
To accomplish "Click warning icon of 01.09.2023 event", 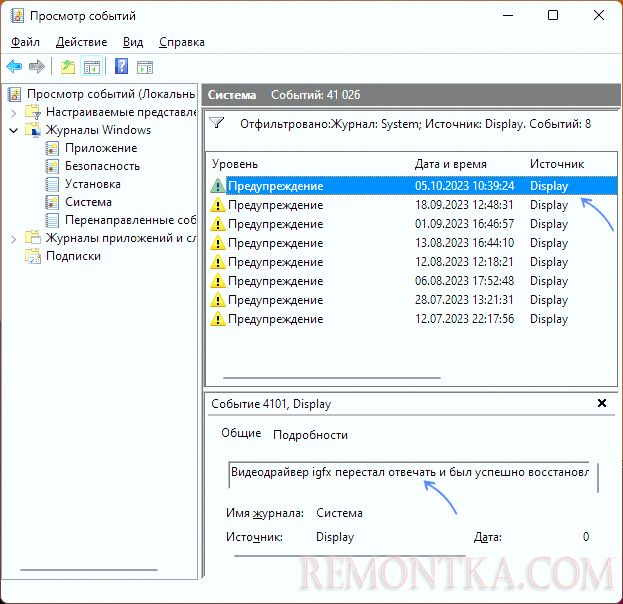I will [x=218, y=224].
